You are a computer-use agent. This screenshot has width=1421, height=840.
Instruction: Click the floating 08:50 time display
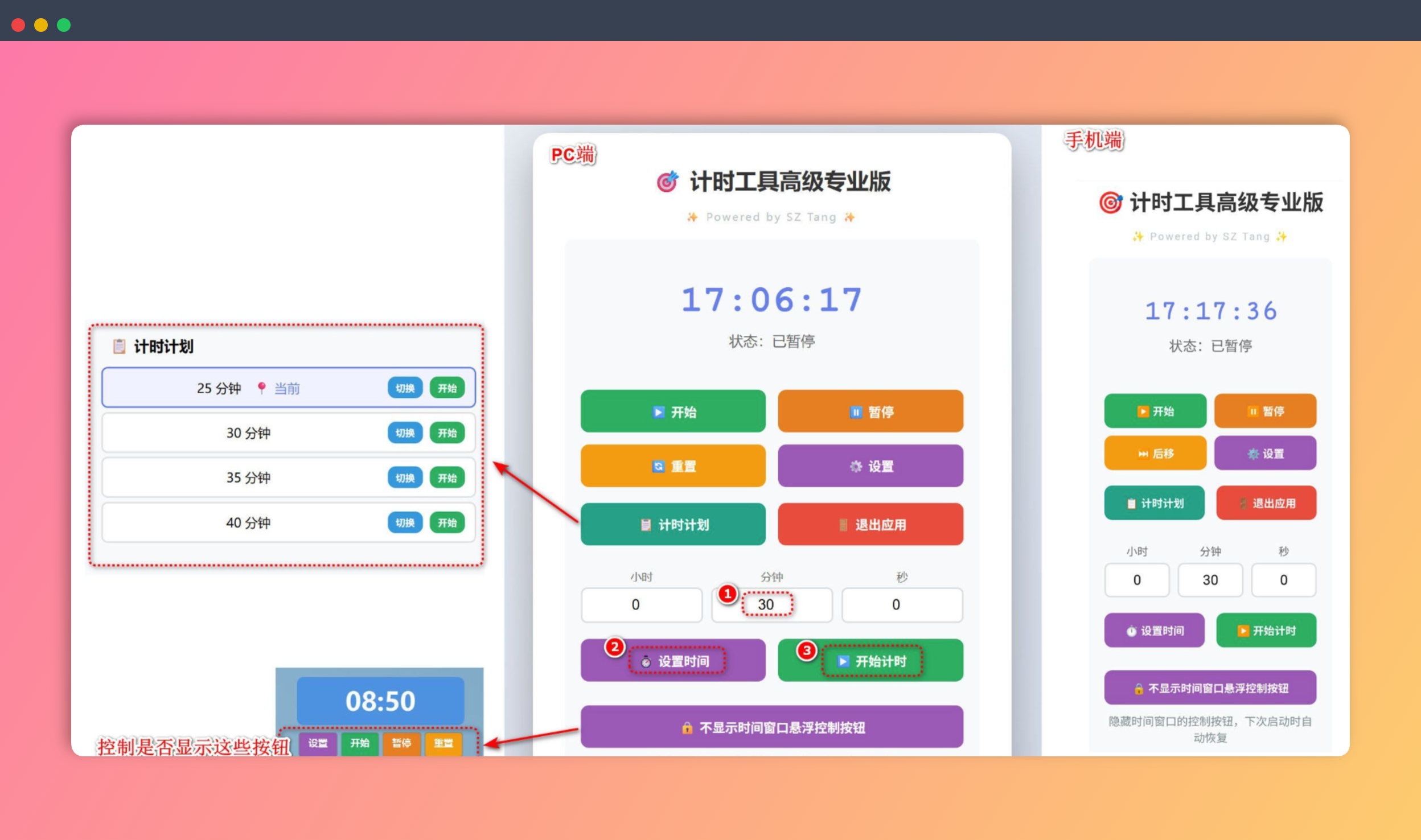coord(380,701)
